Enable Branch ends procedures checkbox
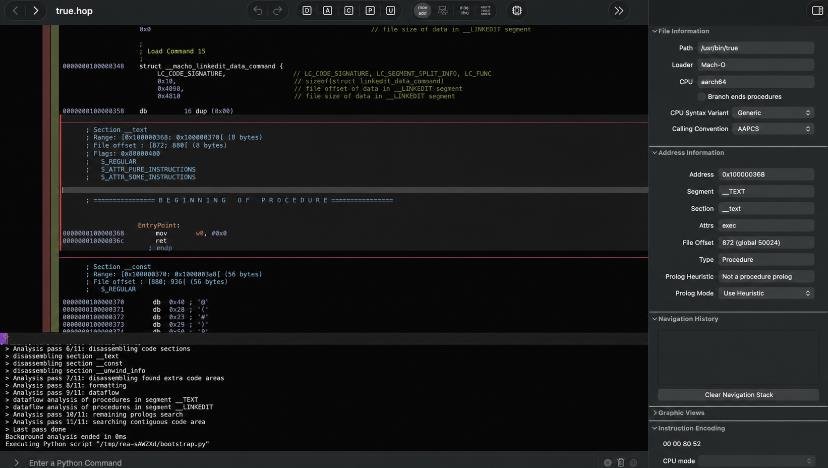This screenshot has width=828, height=468. point(701,97)
